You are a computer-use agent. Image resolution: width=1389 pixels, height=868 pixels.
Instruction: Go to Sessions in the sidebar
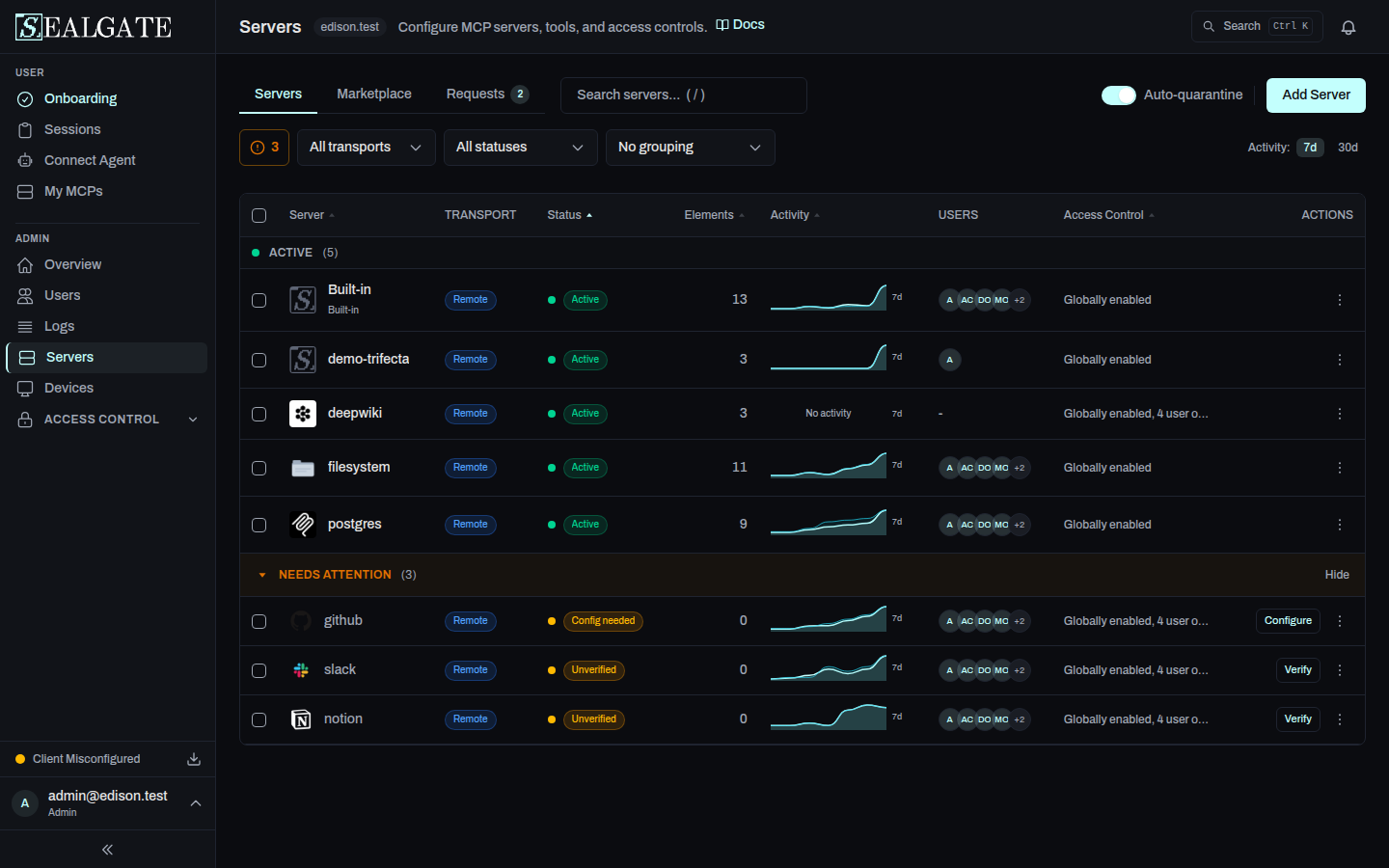point(107,129)
